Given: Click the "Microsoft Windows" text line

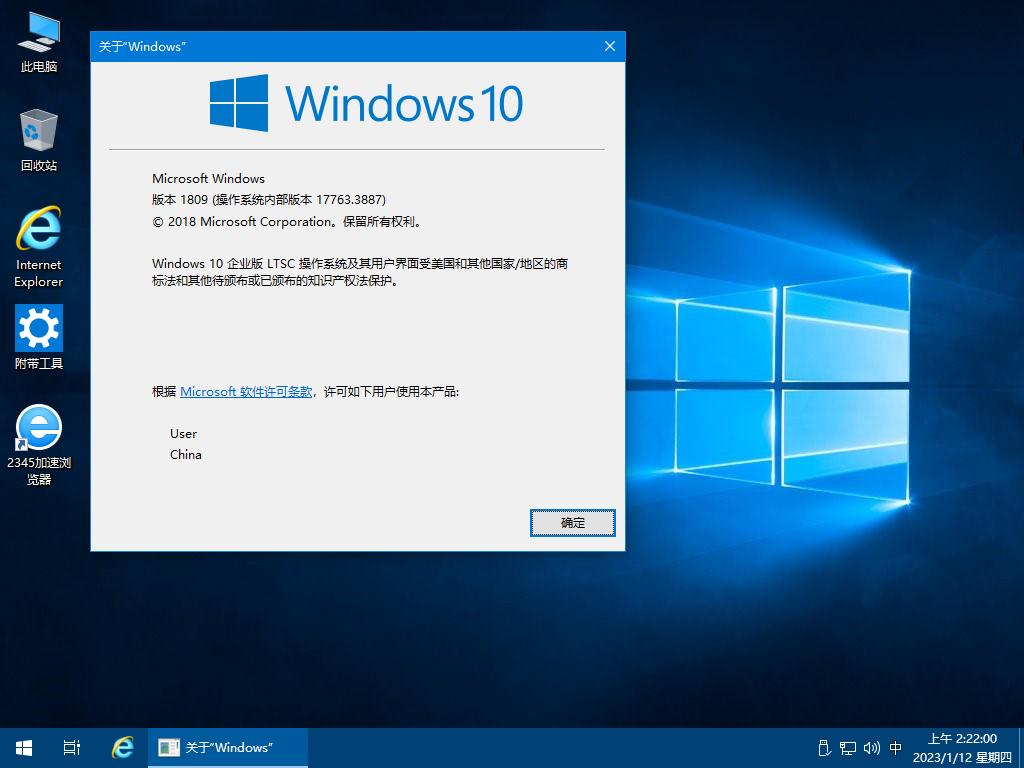Looking at the screenshot, I should pos(208,178).
